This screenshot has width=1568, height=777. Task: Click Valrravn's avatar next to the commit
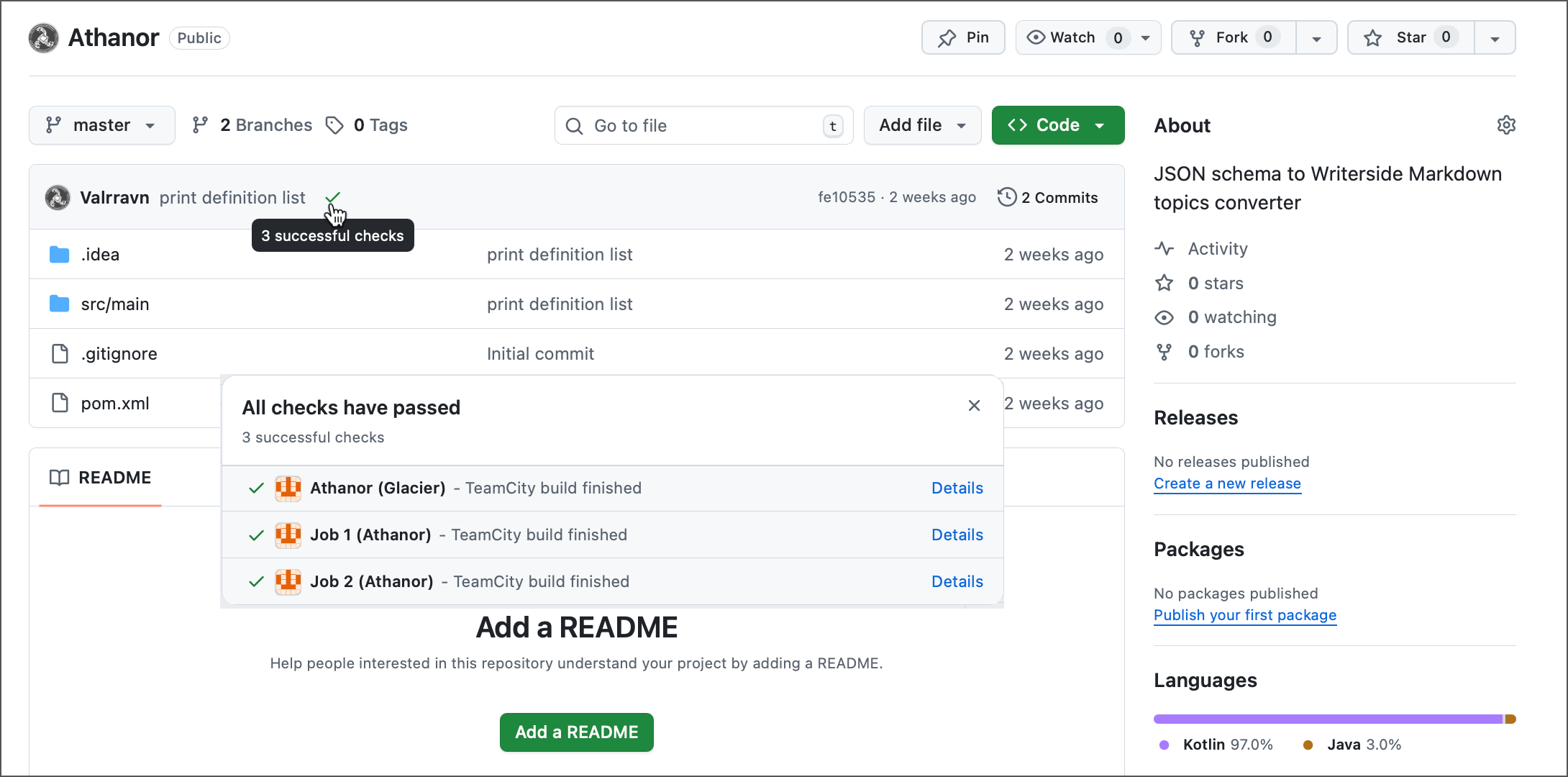tap(57, 197)
